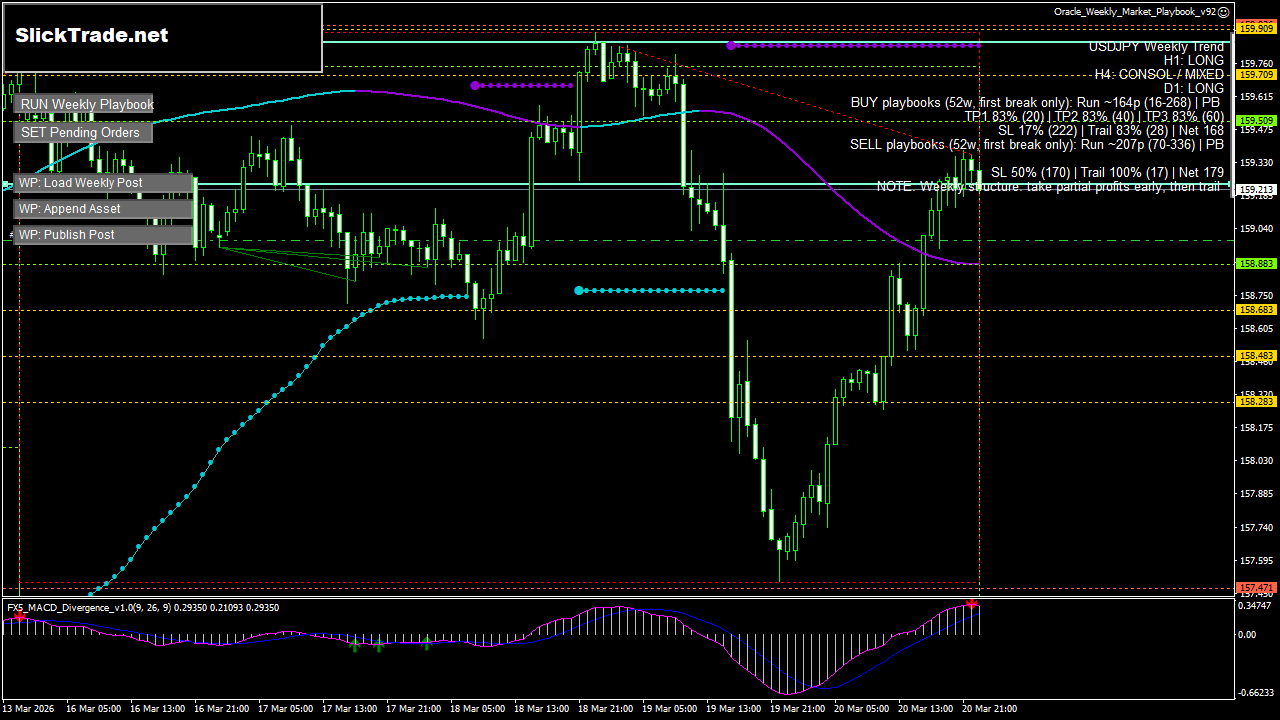Select the Oracle_Weekly_Market_Playbook_v92 label

pos(1135,12)
